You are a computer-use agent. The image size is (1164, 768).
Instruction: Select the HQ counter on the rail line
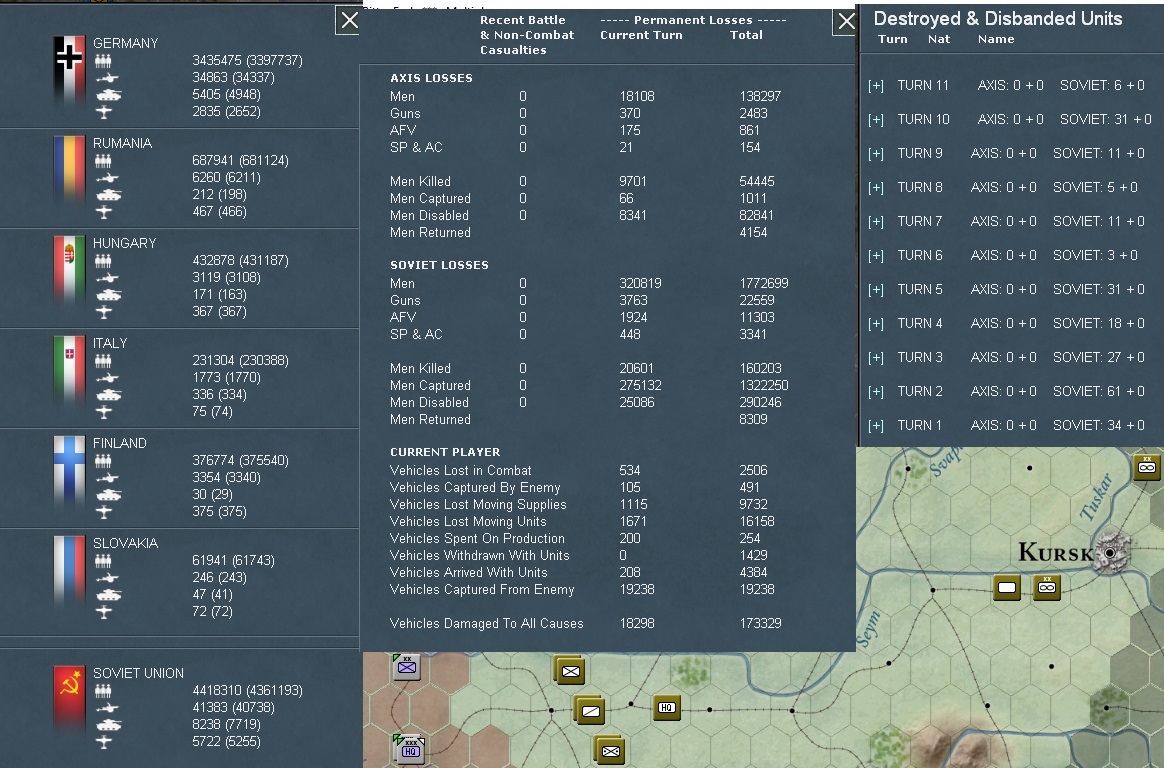click(667, 708)
